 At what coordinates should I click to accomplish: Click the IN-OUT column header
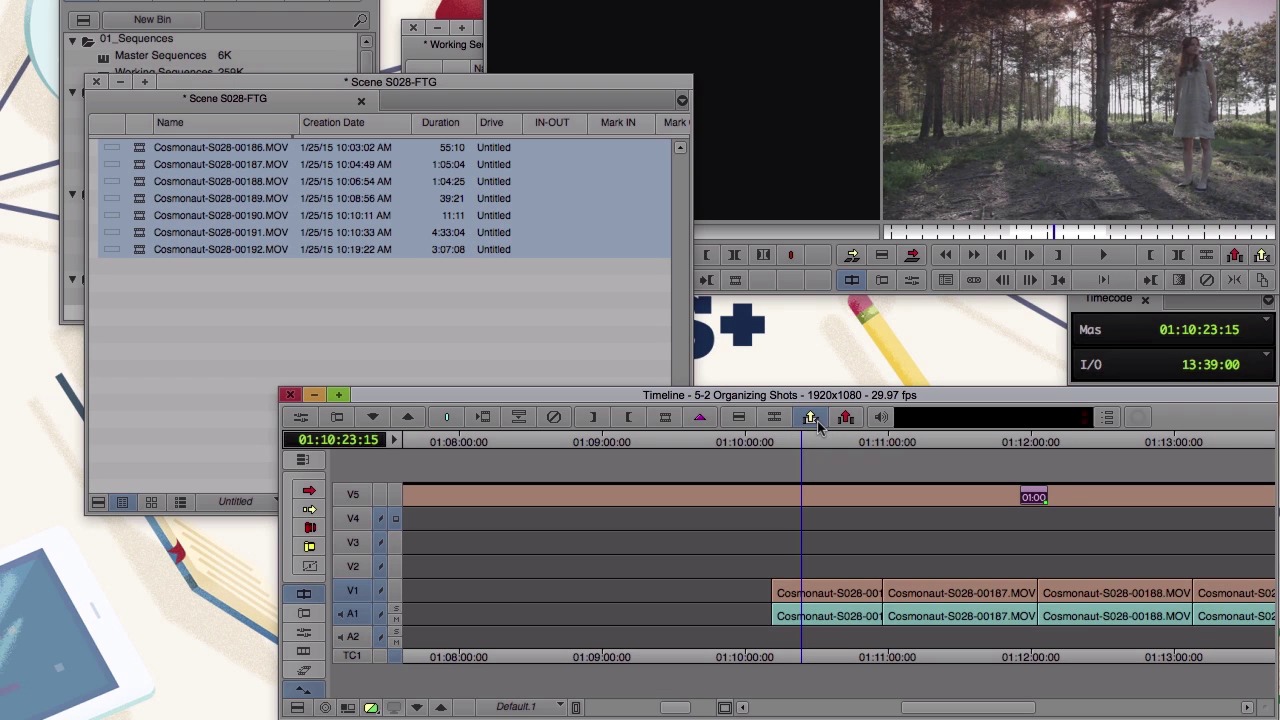coord(552,123)
